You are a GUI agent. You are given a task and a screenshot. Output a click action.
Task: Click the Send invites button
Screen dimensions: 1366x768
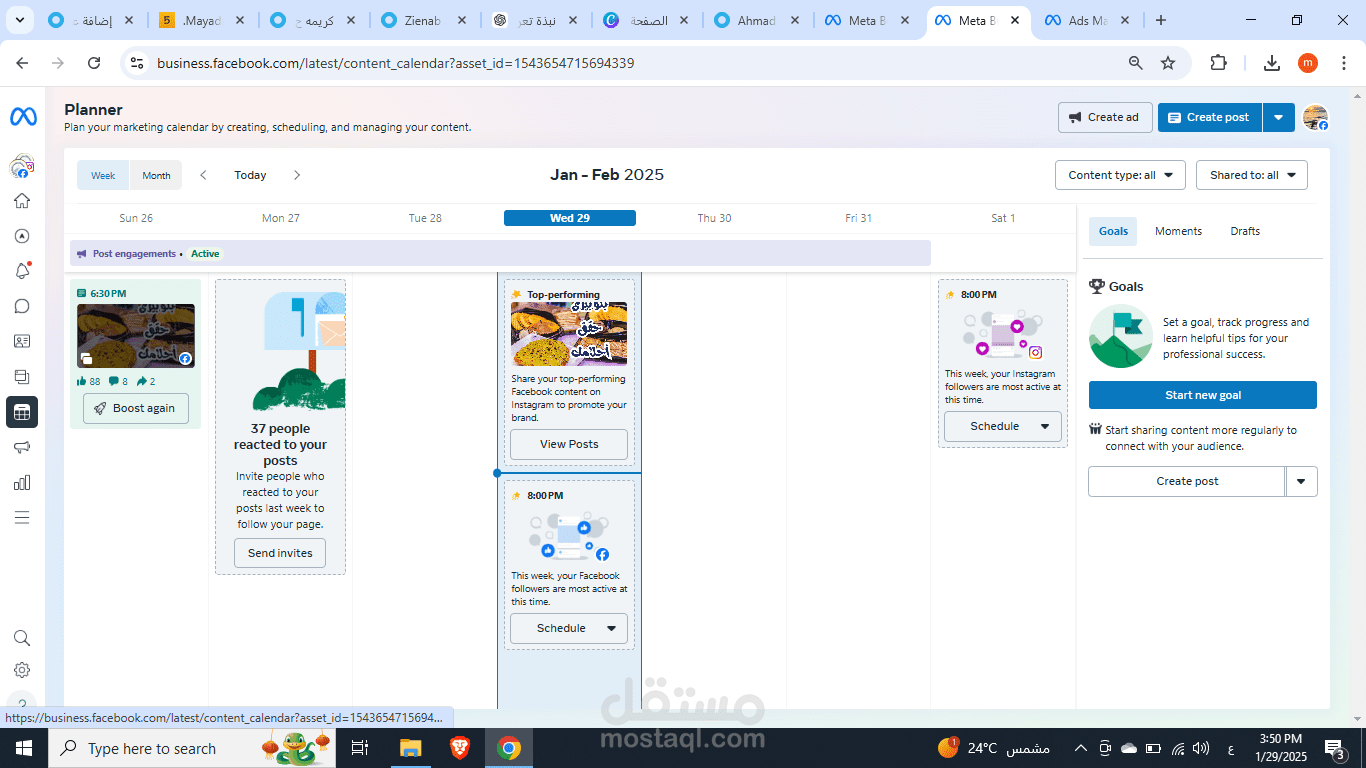280,553
